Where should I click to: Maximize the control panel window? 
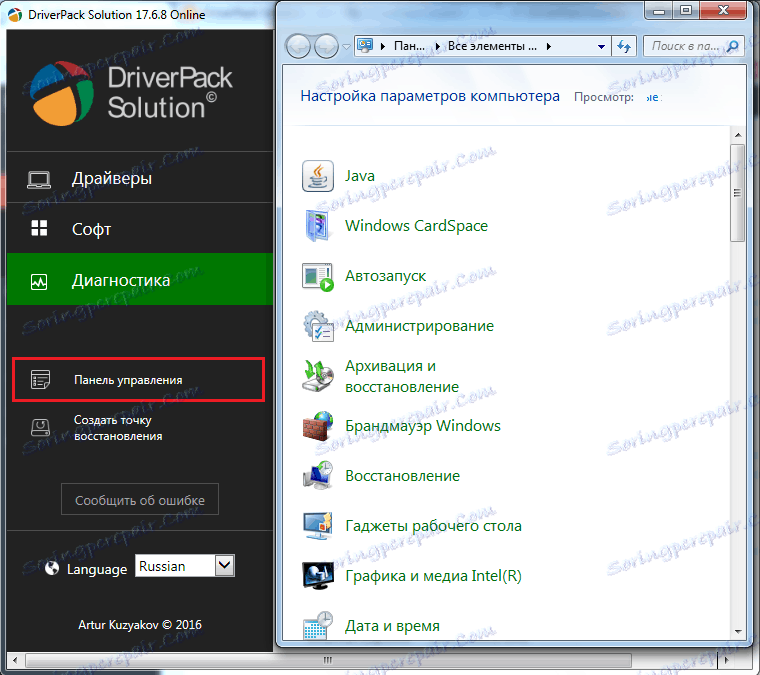686,10
